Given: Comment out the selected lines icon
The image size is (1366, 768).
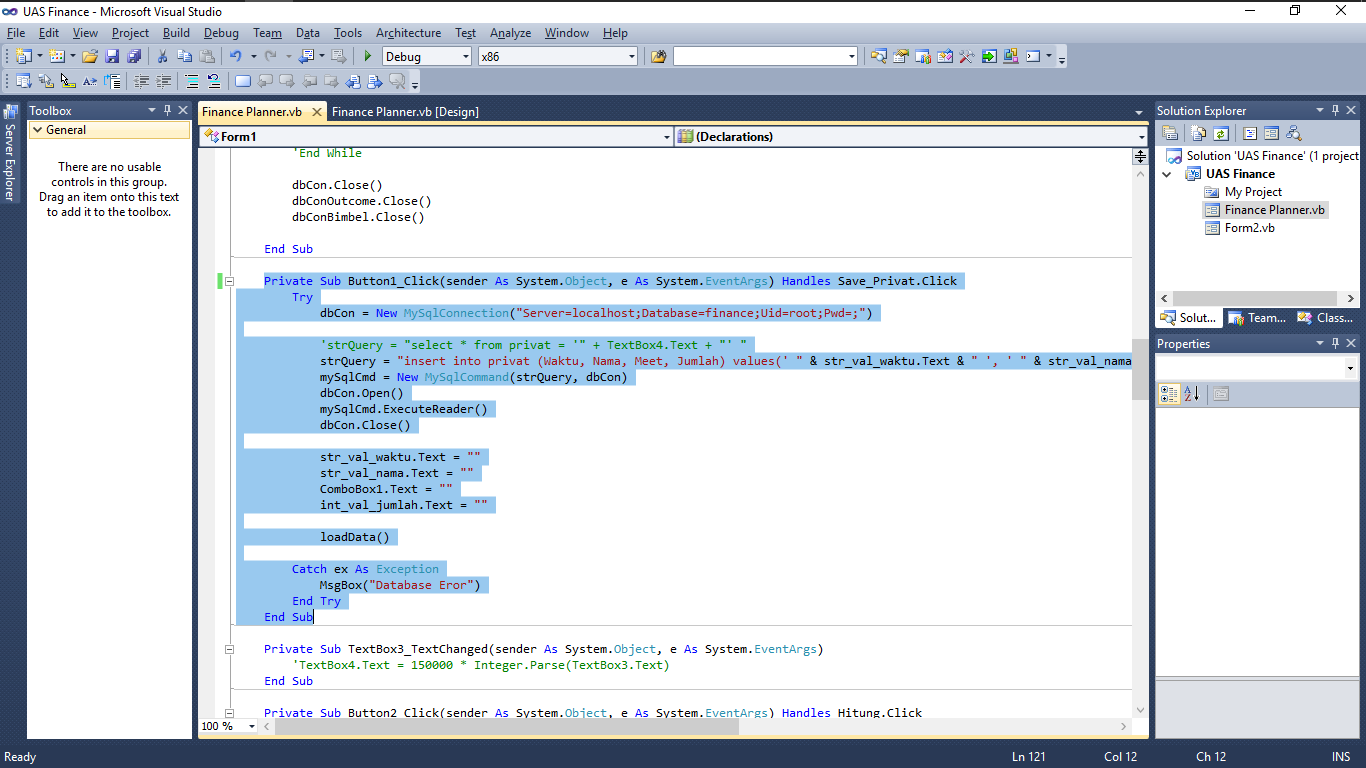Looking at the screenshot, I should [x=191, y=82].
